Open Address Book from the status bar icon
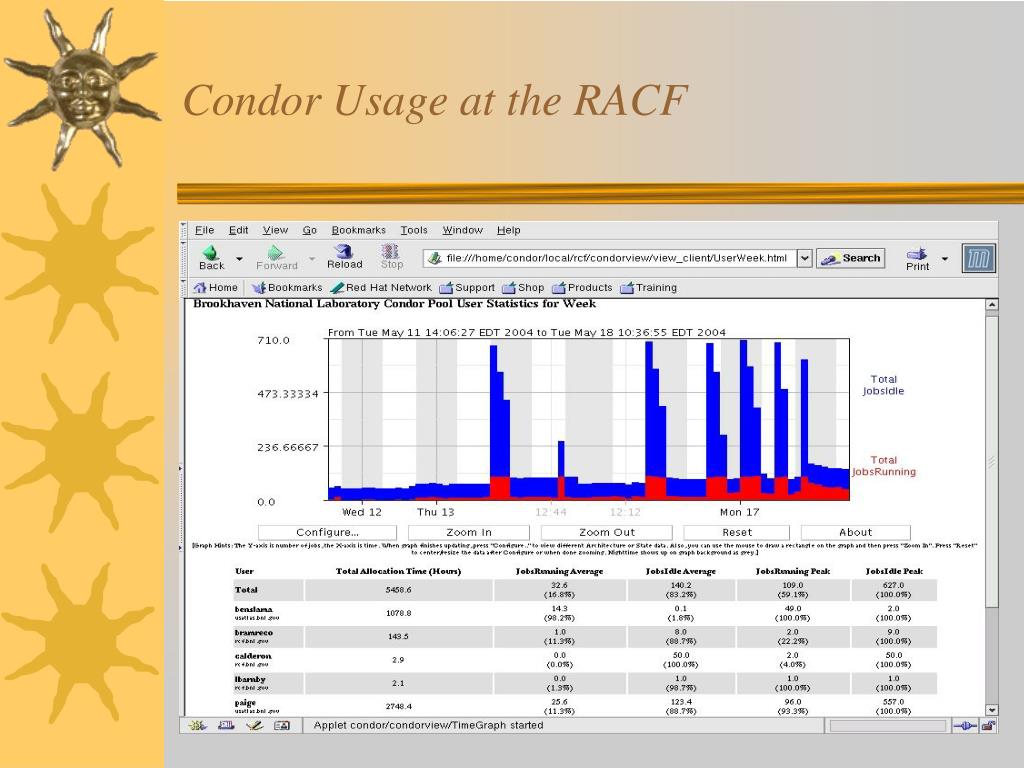The width and height of the screenshot is (1024, 768). (x=282, y=725)
